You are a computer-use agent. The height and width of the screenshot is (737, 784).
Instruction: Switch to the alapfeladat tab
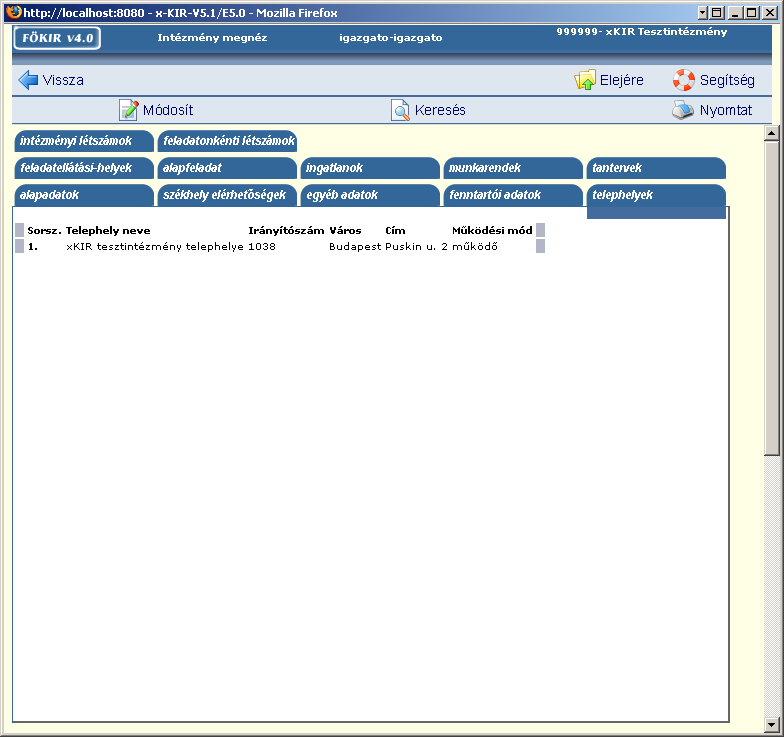pos(228,168)
